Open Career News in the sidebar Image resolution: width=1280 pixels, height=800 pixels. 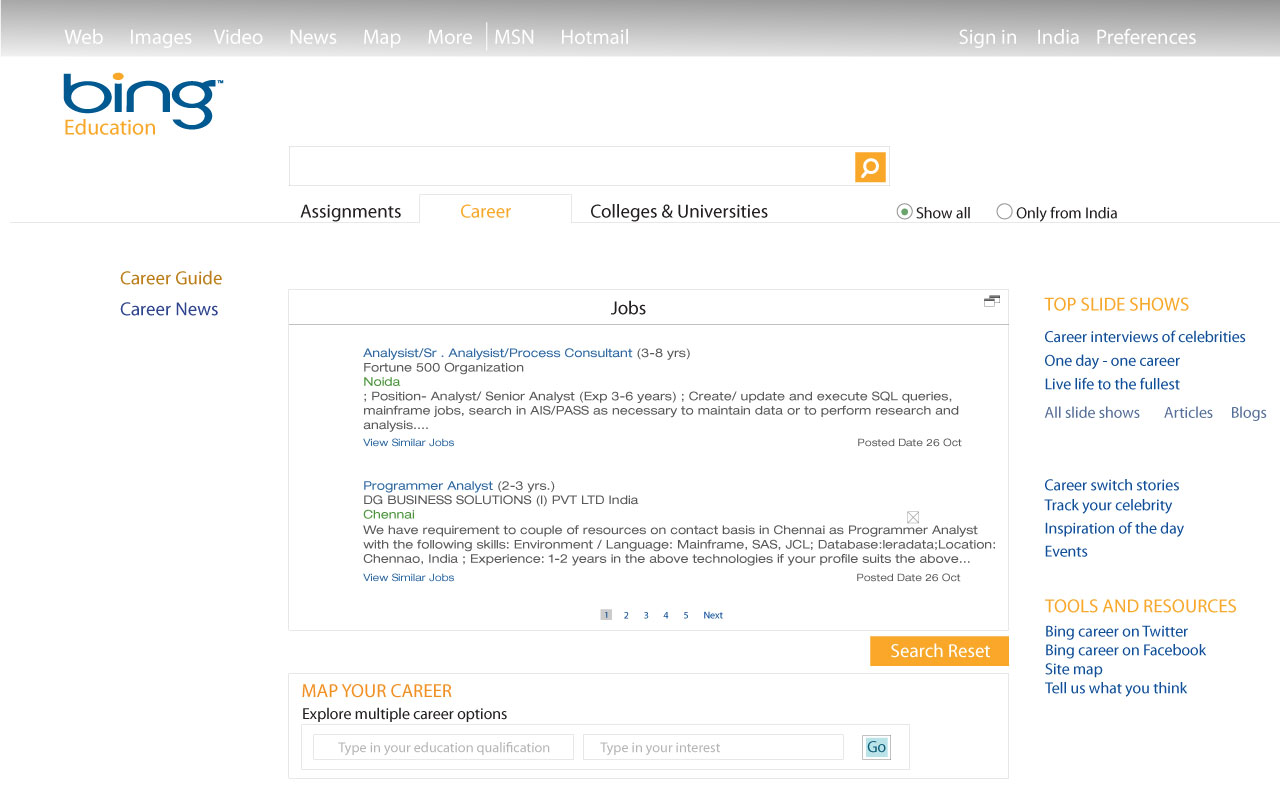[x=169, y=309]
